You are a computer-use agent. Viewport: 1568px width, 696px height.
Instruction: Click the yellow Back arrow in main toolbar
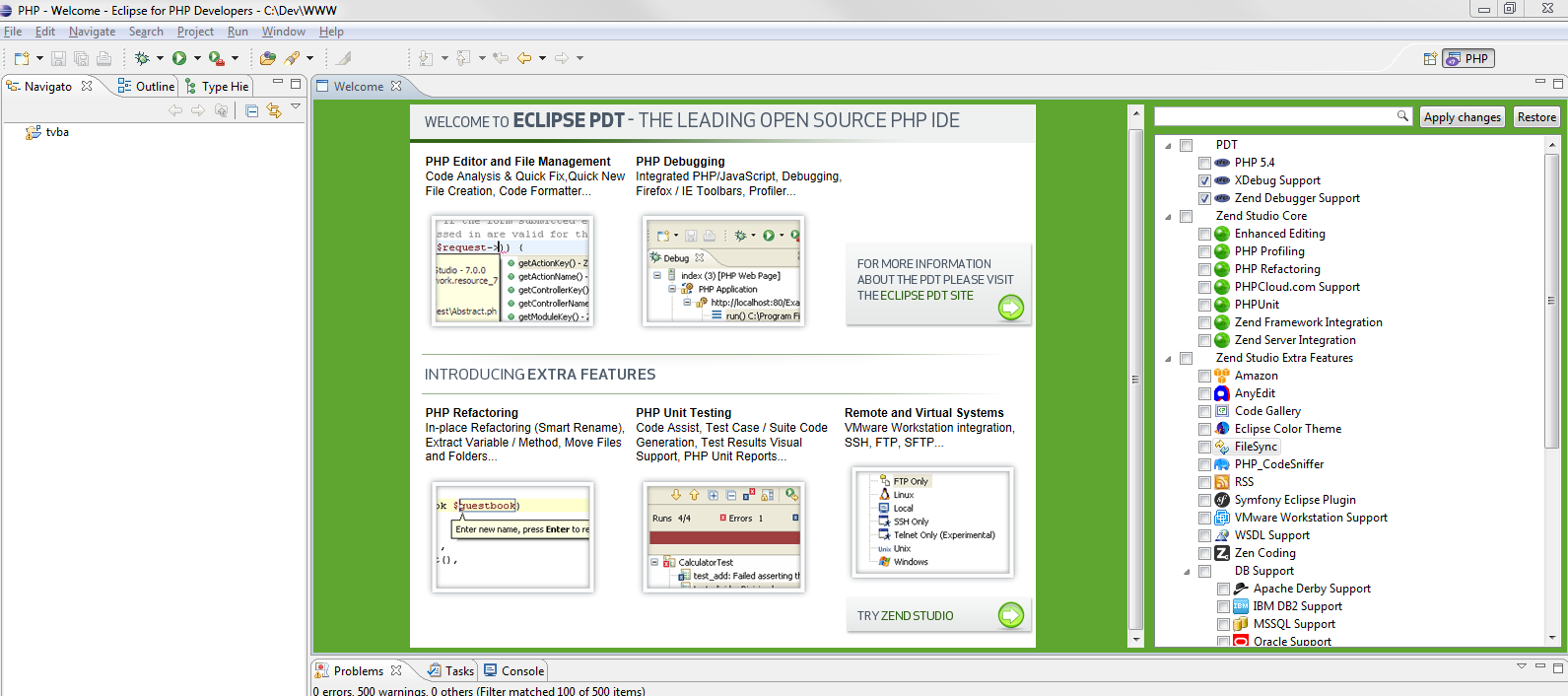524,58
